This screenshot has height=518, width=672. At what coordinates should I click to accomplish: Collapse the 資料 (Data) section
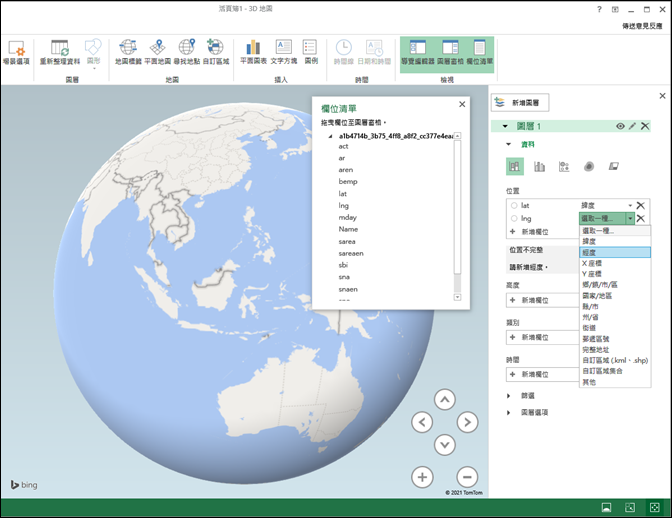pos(509,144)
